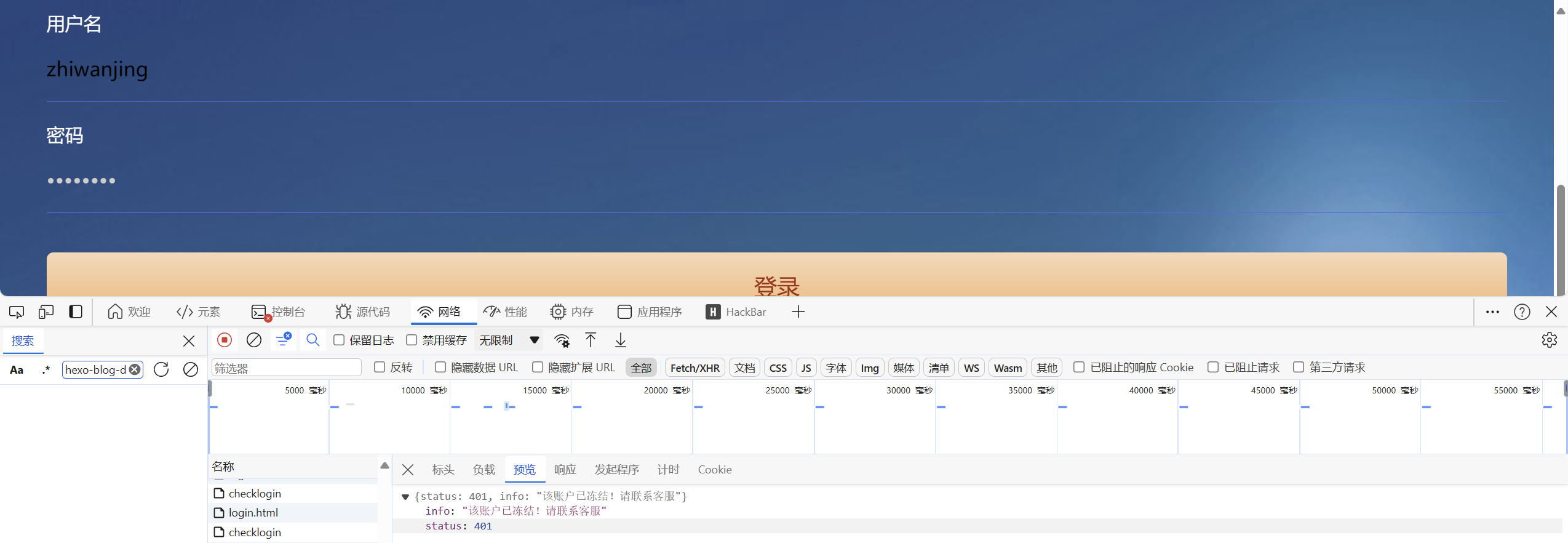Open the 响应 request detail tab
Image resolution: width=1568 pixels, height=543 pixels.
565,470
